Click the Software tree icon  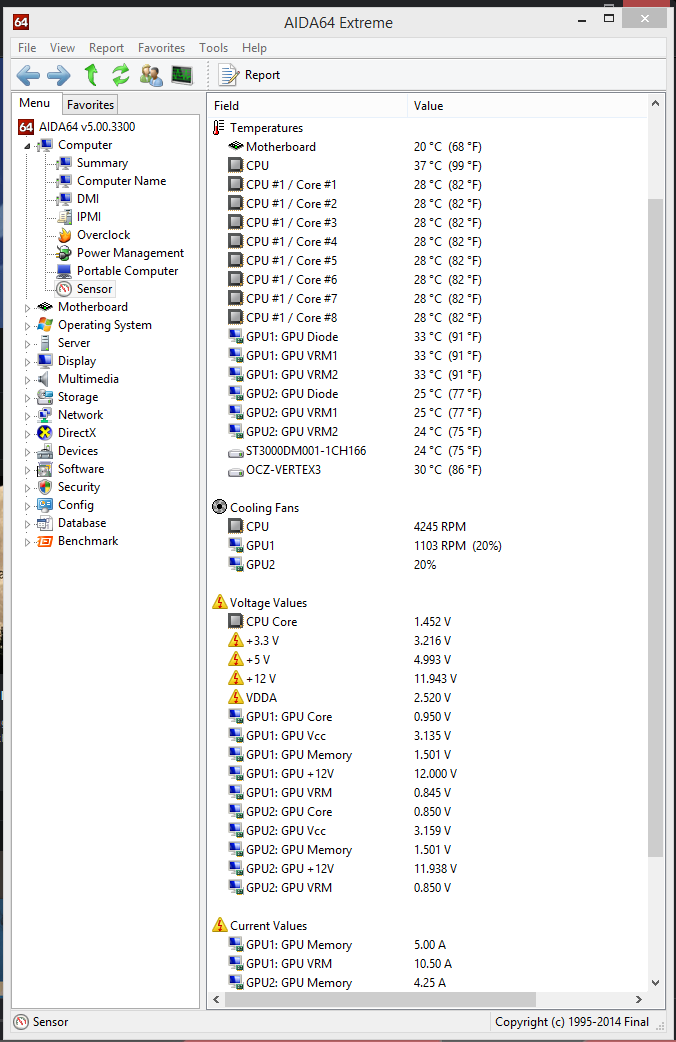pos(45,469)
